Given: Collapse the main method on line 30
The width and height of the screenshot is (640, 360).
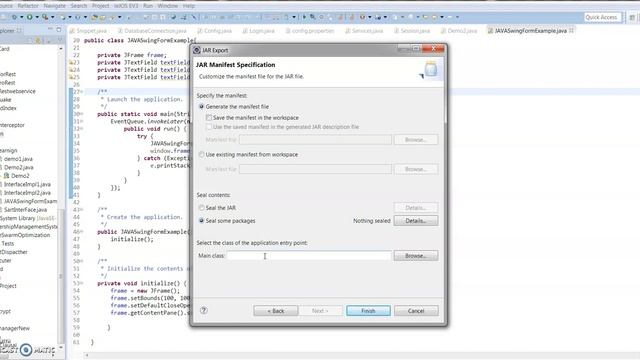Looking at the screenshot, I should (x=81, y=114).
